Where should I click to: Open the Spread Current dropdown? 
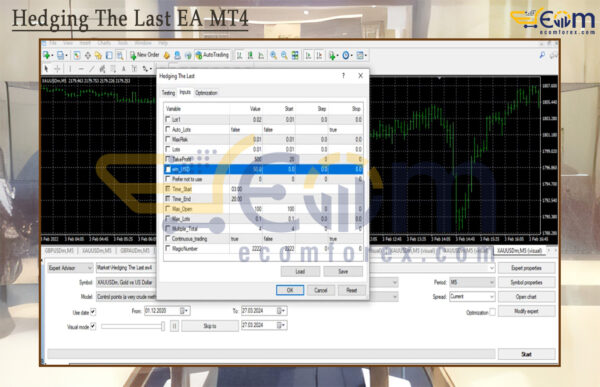[472, 297]
